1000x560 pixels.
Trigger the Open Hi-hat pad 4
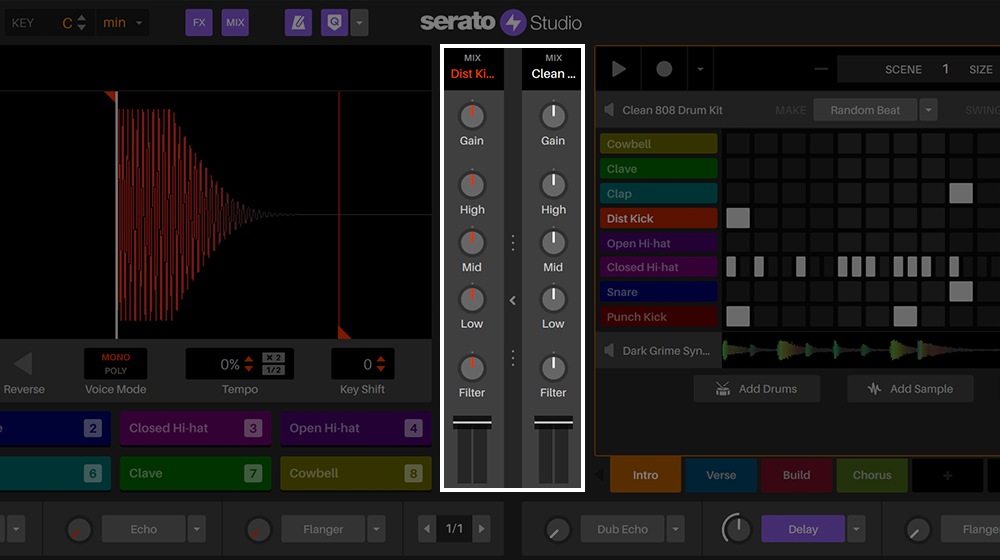coord(356,428)
